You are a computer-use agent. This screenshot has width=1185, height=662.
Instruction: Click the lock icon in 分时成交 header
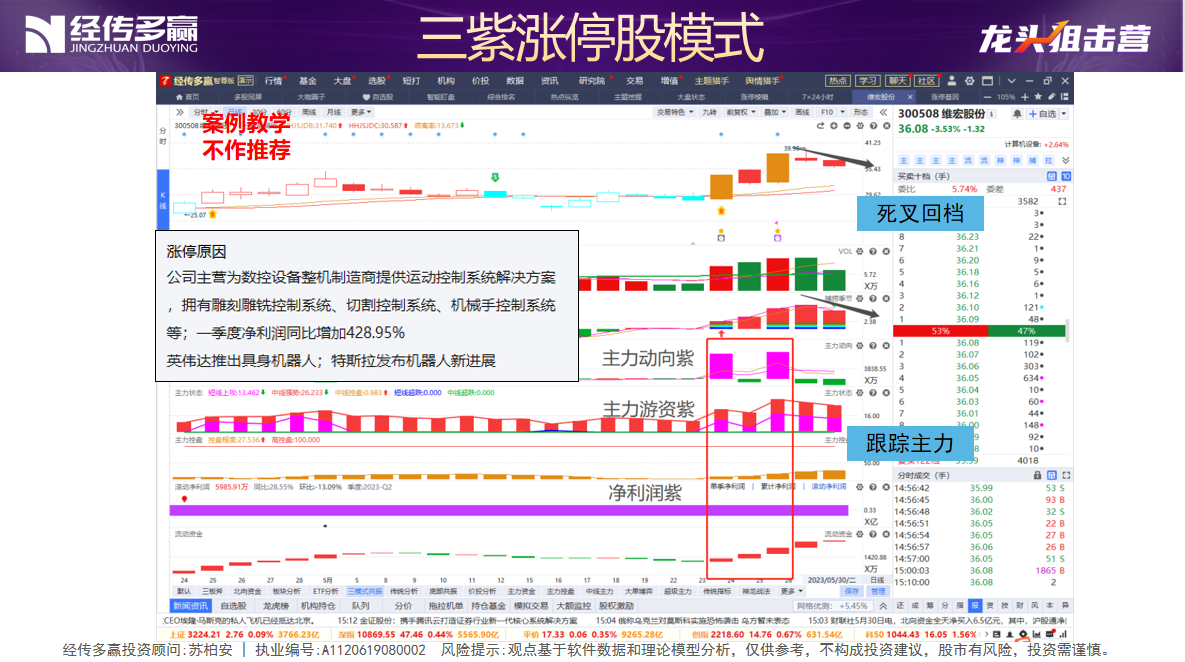[x=1038, y=475]
